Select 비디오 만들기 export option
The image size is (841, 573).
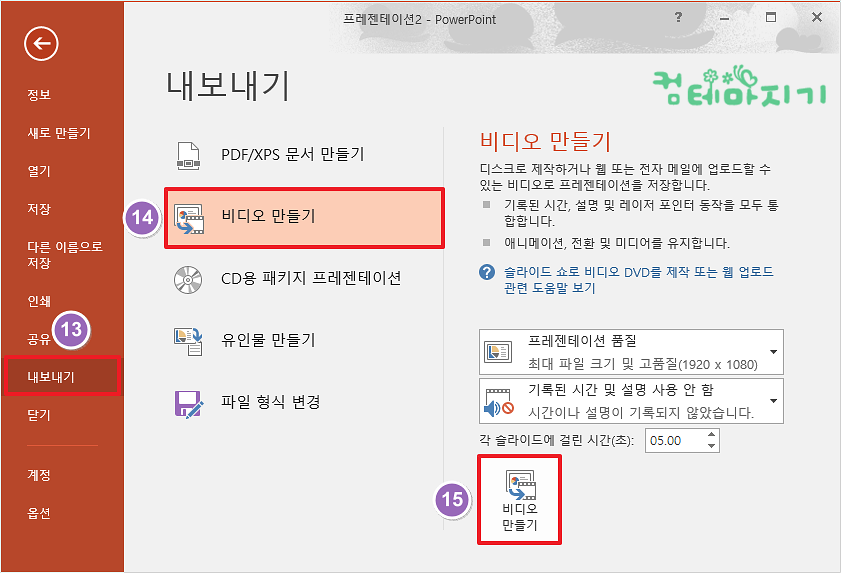coord(304,218)
